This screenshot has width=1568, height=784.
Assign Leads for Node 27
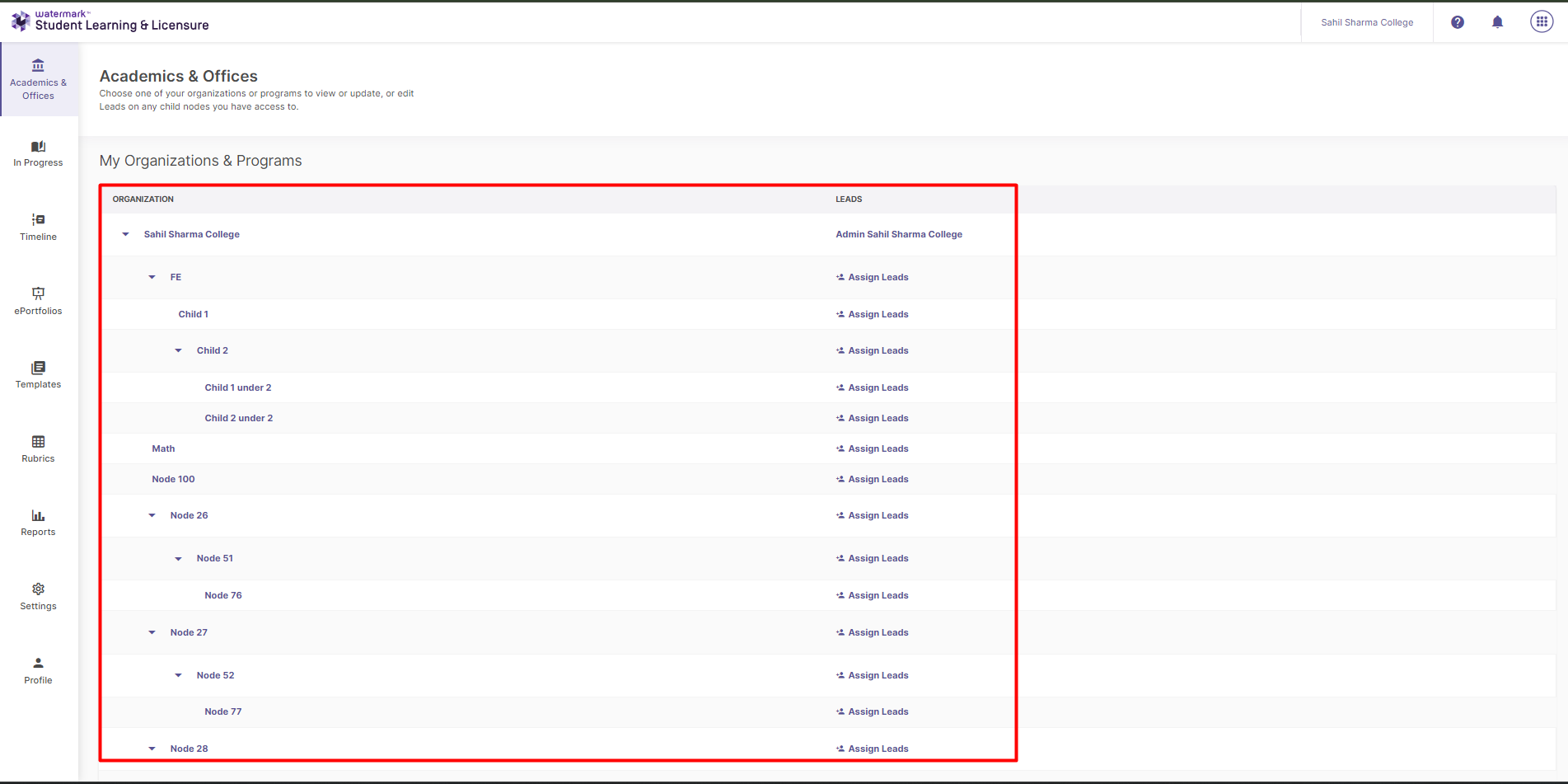pyautogui.click(x=872, y=632)
